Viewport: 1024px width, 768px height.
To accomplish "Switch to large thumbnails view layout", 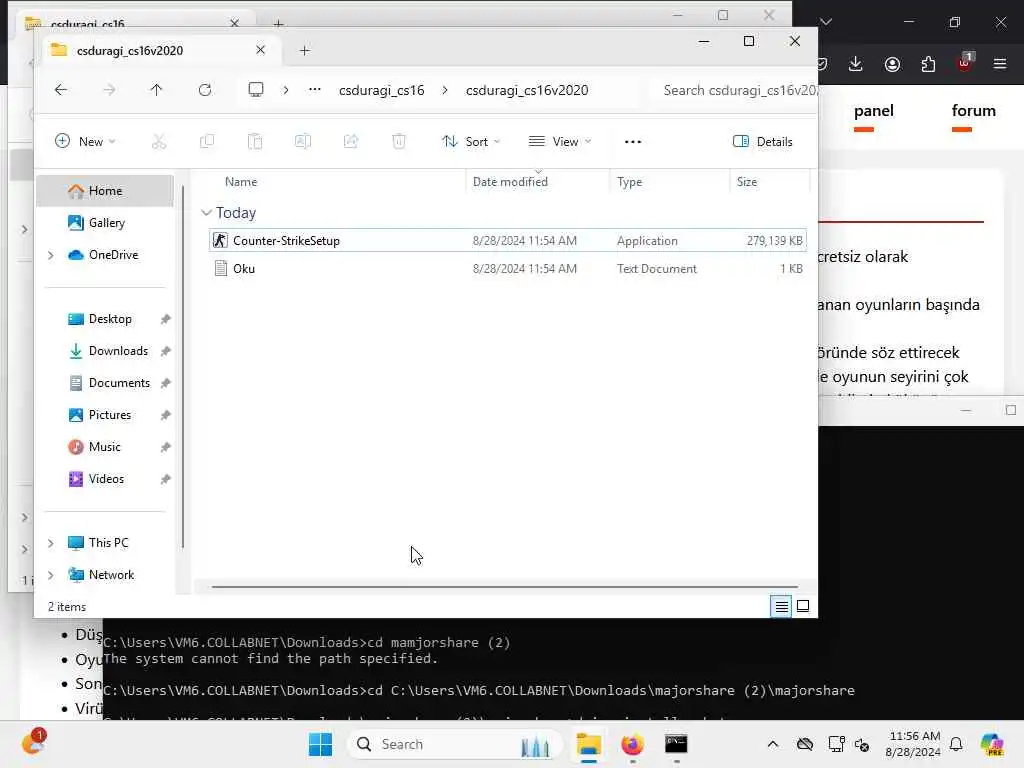I will tap(803, 607).
